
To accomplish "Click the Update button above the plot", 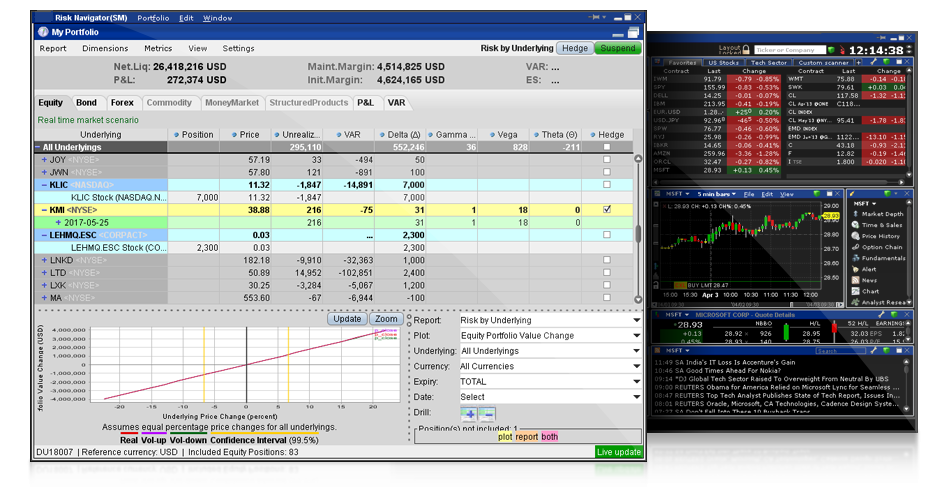I will pos(347,319).
